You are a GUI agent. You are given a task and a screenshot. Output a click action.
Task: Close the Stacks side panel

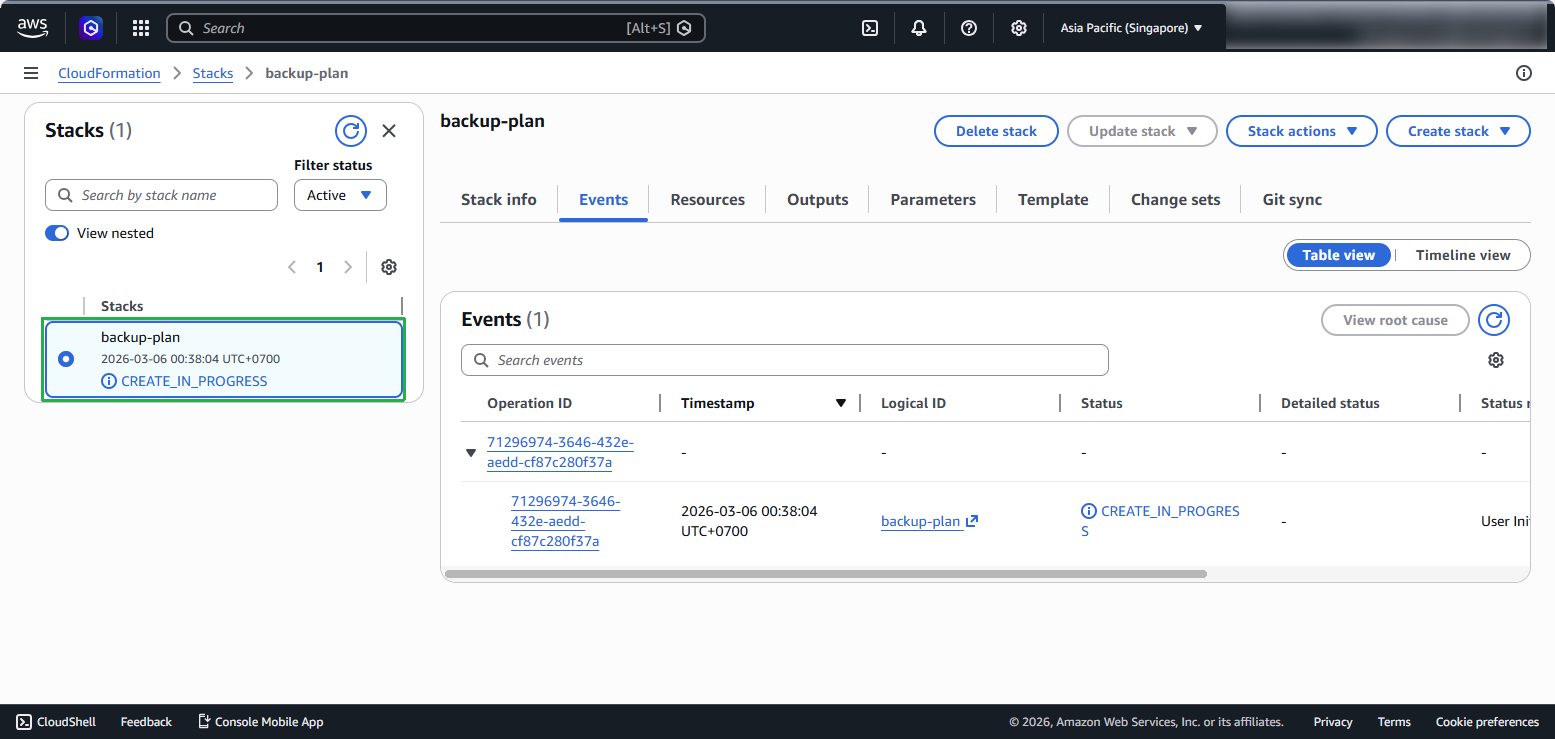(x=389, y=131)
